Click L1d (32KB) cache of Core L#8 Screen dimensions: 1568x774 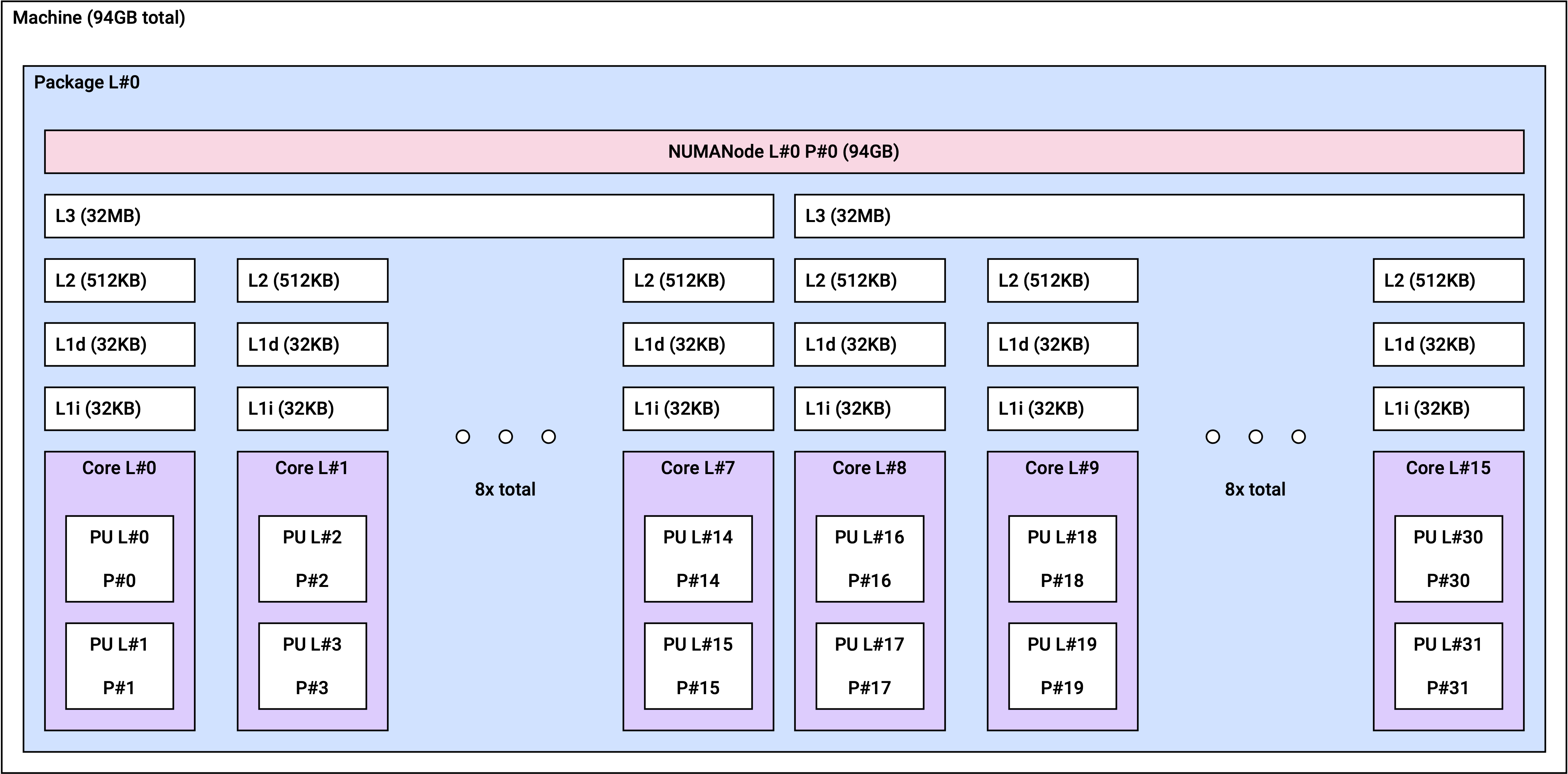(870, 344)
